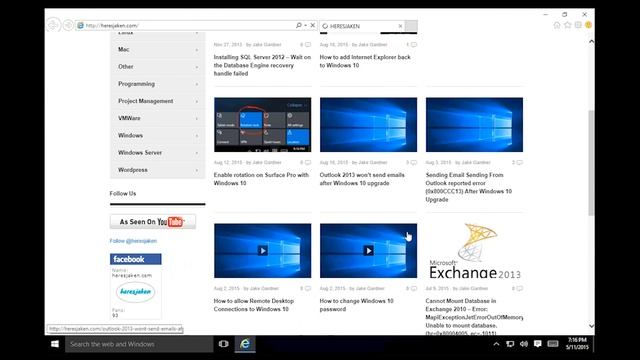The width and height of the screenshot is (640, 360).
Task: Open How to allow Remote Desktop Connections article
Action: [x=253, y=305]
